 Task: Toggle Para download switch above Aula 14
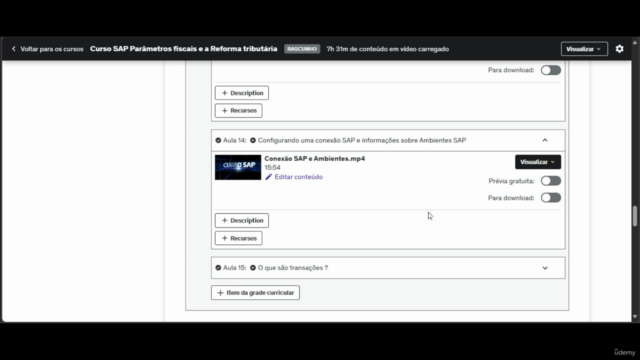click(x=551, y=70)
